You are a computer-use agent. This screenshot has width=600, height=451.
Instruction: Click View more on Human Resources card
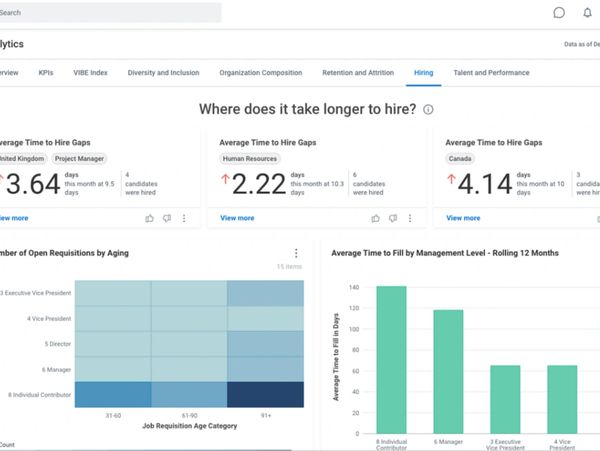(237, 218)
